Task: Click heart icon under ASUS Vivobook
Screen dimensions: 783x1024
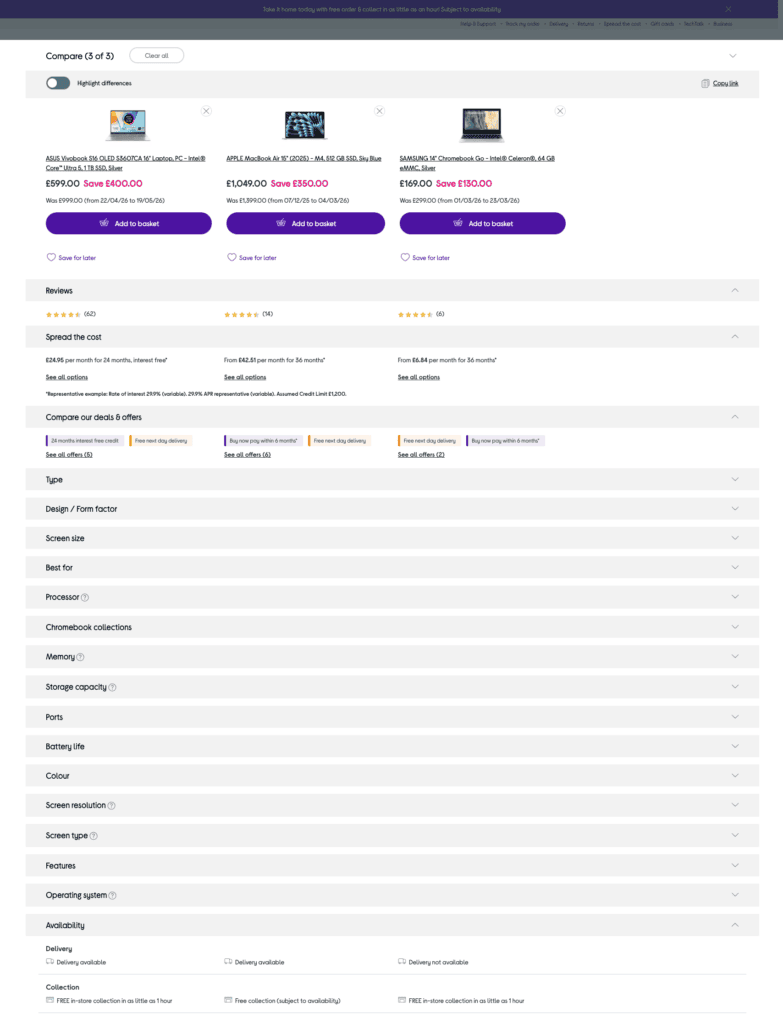Action: pos(51,257)
